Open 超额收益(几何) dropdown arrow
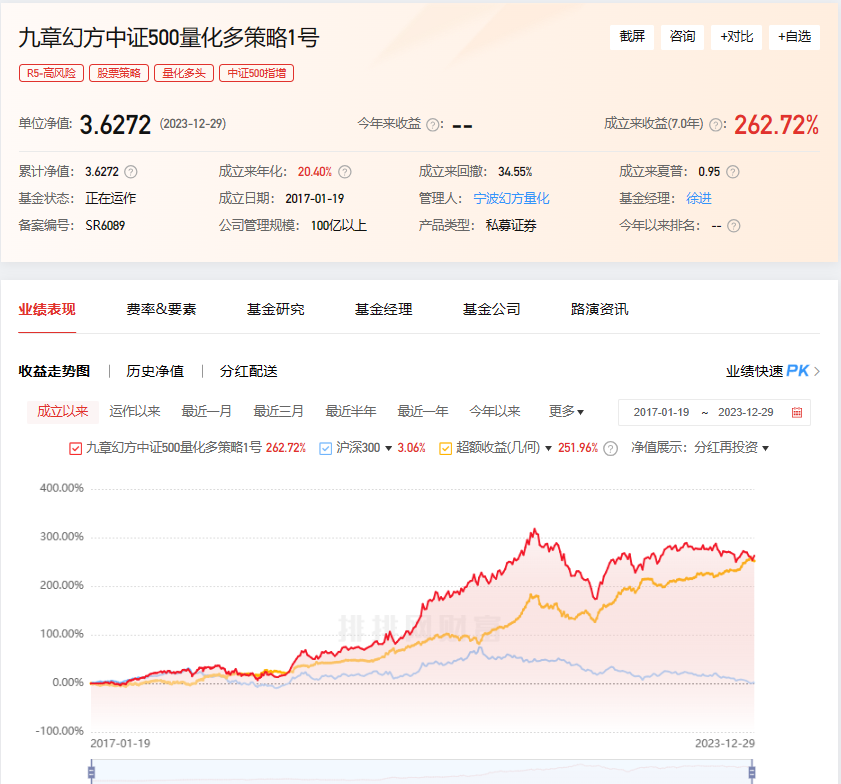Viewport: 841px width, 784px height. tap(548, 448)
